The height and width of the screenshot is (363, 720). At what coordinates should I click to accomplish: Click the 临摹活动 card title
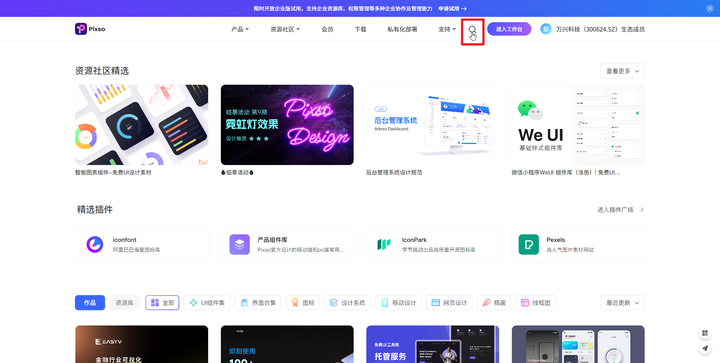pos(237,173)
